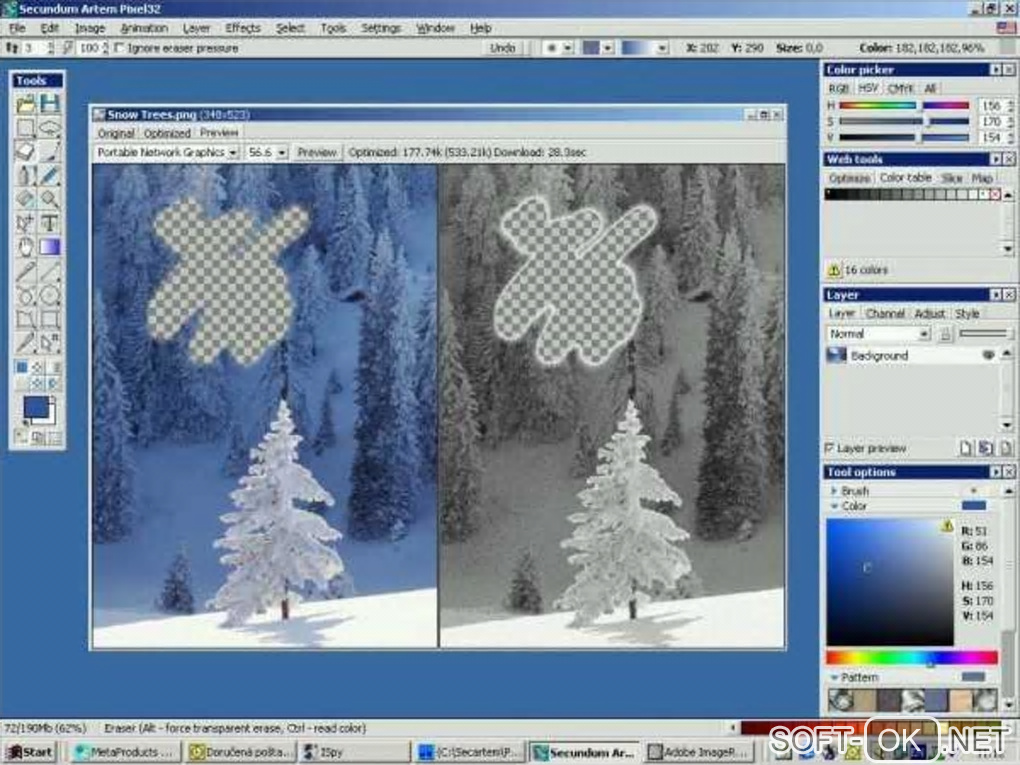Open the Effects menu
The height and width of the screenshot is (765, 1020).
tap(243, 28)
